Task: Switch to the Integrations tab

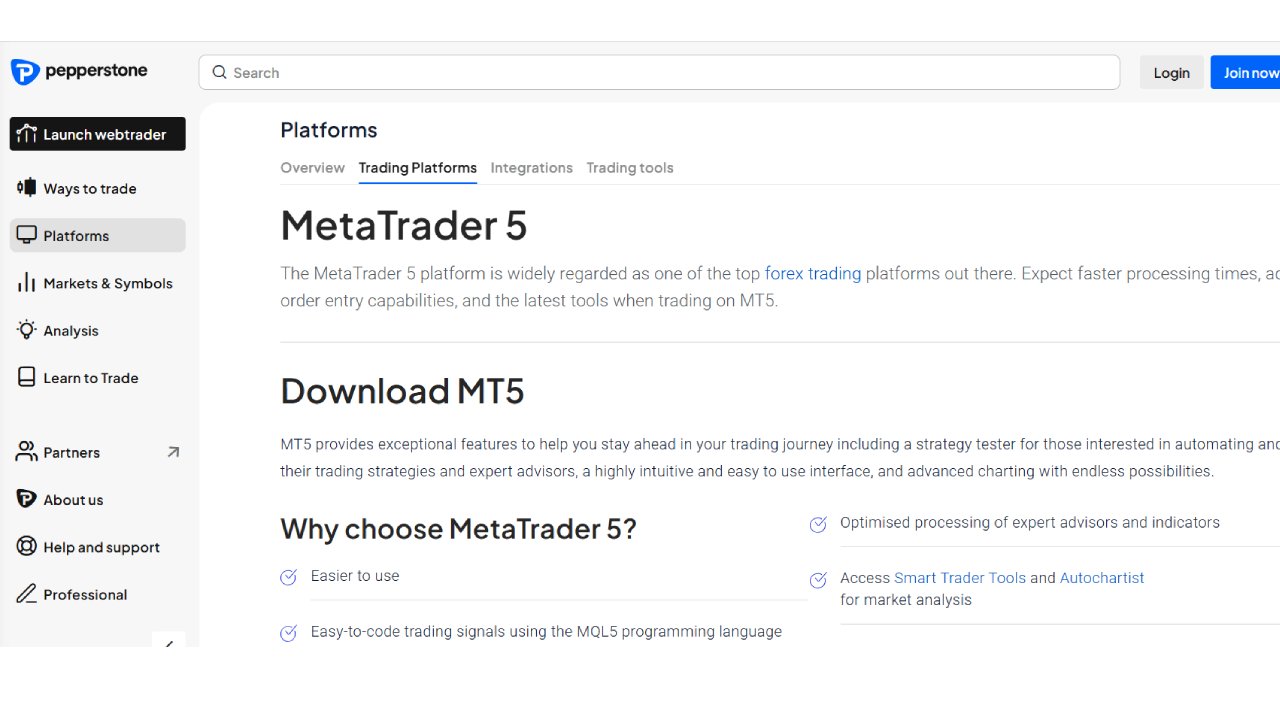Action: [x=531, y=167]
